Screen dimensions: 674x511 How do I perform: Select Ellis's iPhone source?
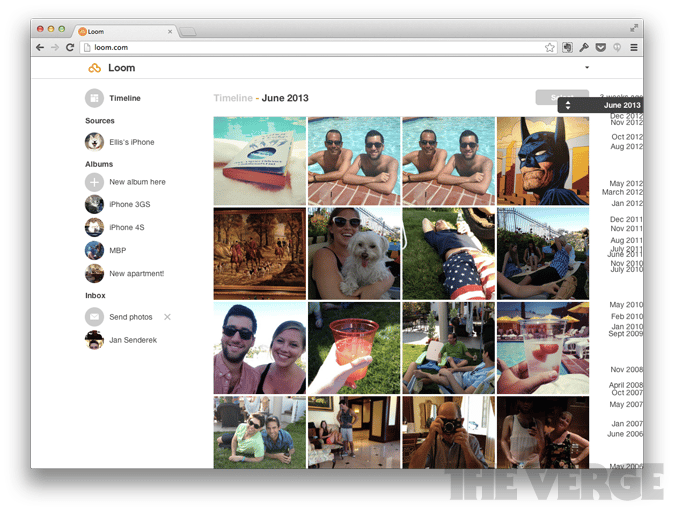click(94, 142)
